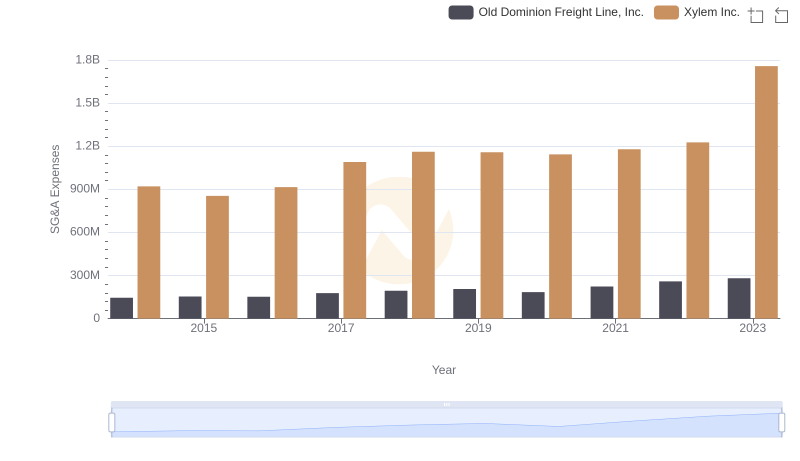800x461 pixels.
Task: Click the zoom reset icon
Action: click(x=781, y=15)
